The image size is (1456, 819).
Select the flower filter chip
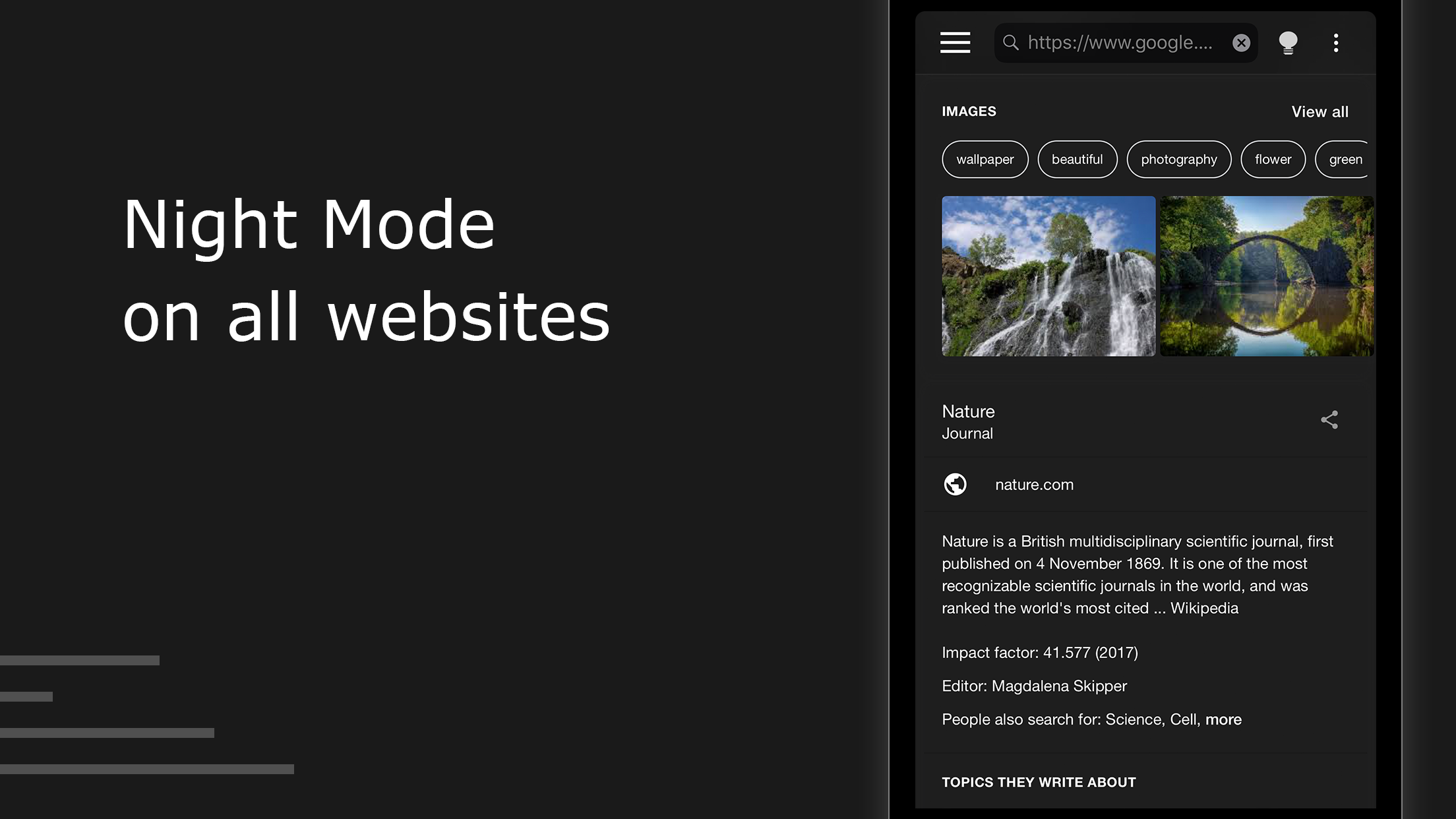click(x=1273, y=160)
